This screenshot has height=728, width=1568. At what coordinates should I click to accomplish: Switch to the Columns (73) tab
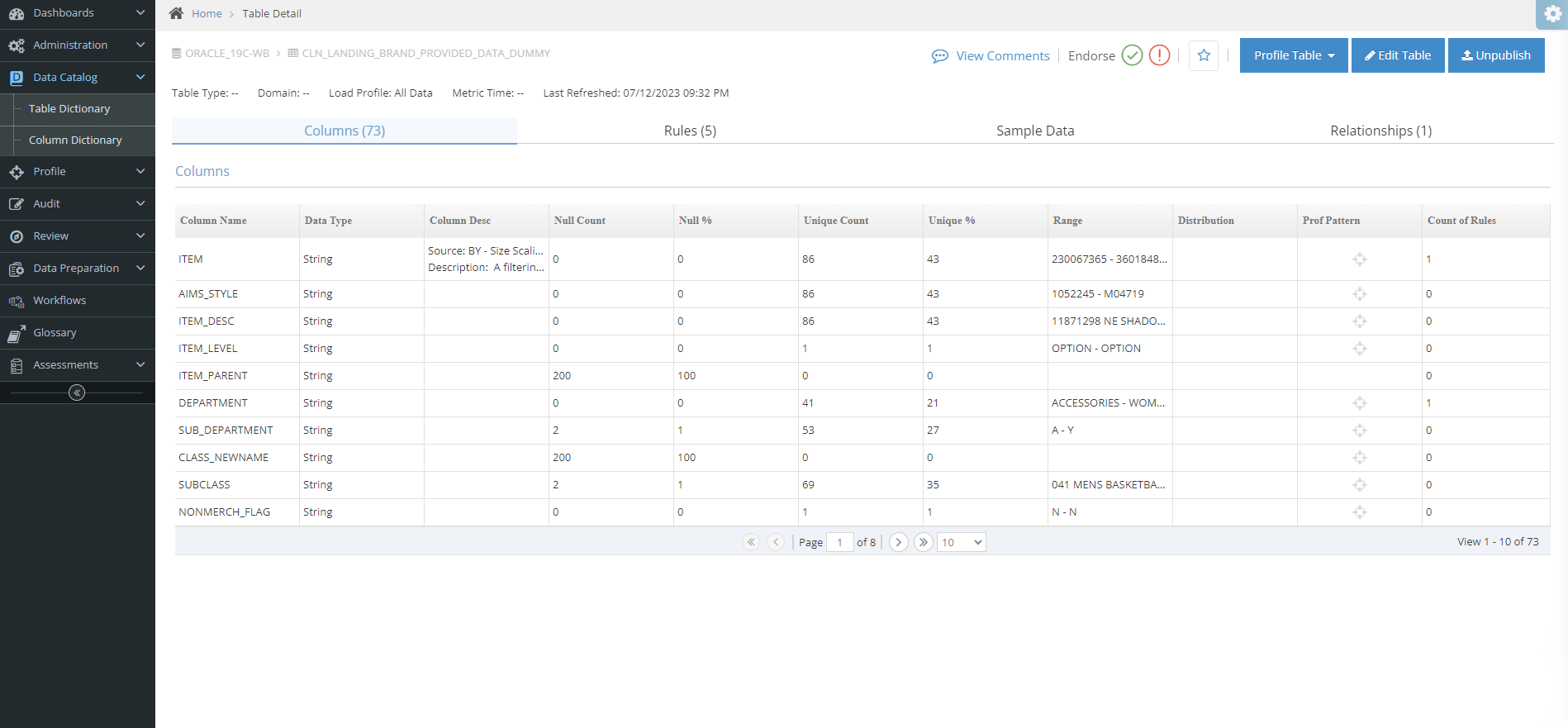coord(344,131)
